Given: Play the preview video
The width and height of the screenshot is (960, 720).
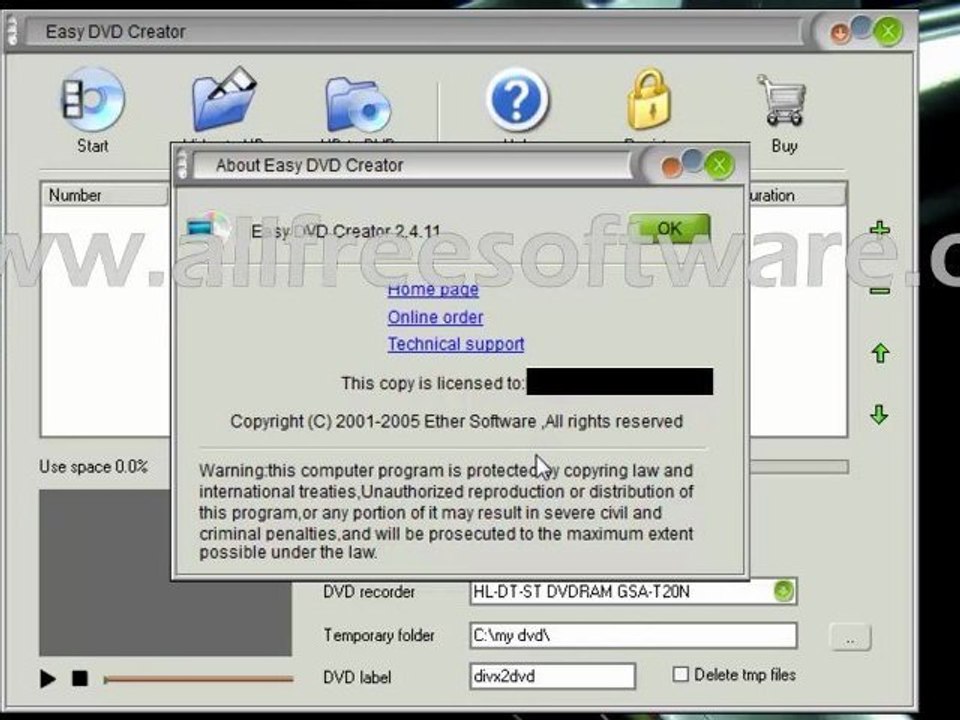Looking at the screenshot, I should pyautogui.click(x=48, y=678).
